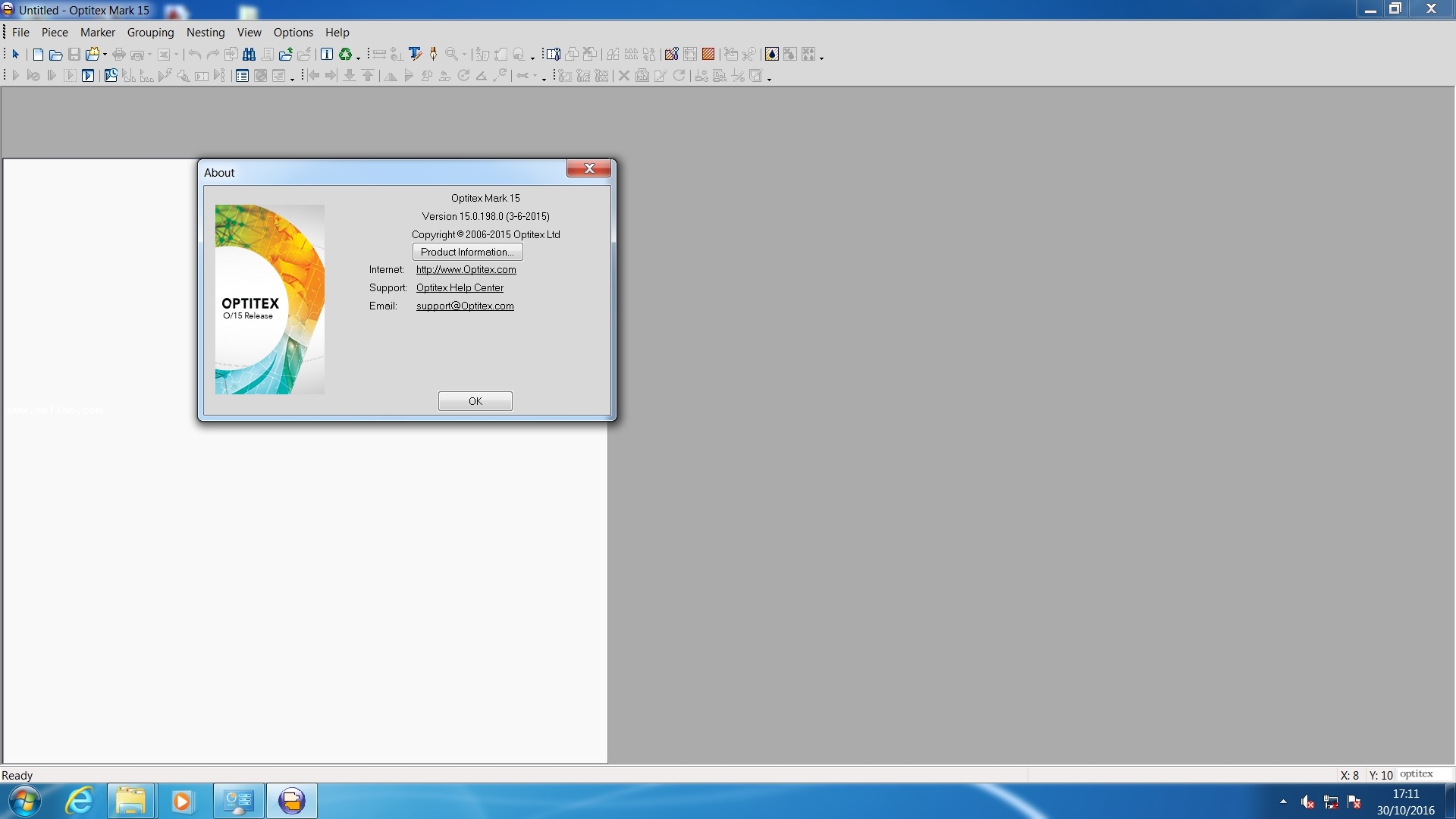Open the Piece menu
Screen dimensions: 1456x819
(x=55, y=33)
